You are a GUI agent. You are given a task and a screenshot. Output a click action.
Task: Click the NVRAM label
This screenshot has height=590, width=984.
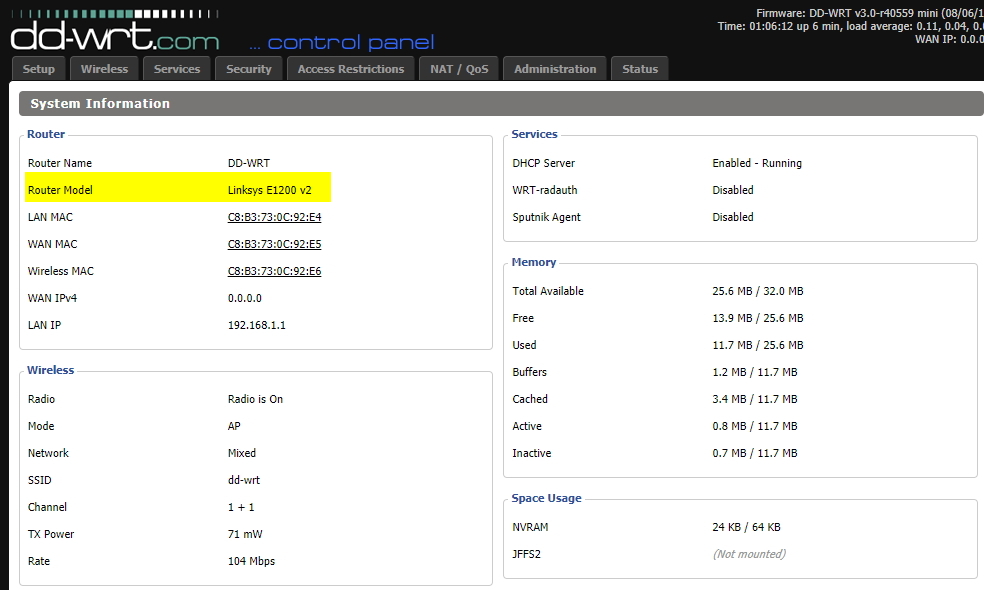[x=530, y=527]
